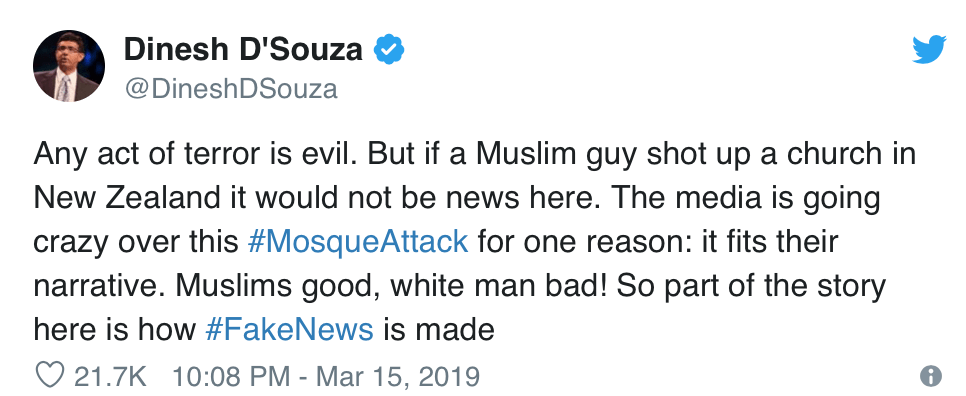Click the 21.7K like count
Screen dimensions: 966x396
(x=110, y=376)
